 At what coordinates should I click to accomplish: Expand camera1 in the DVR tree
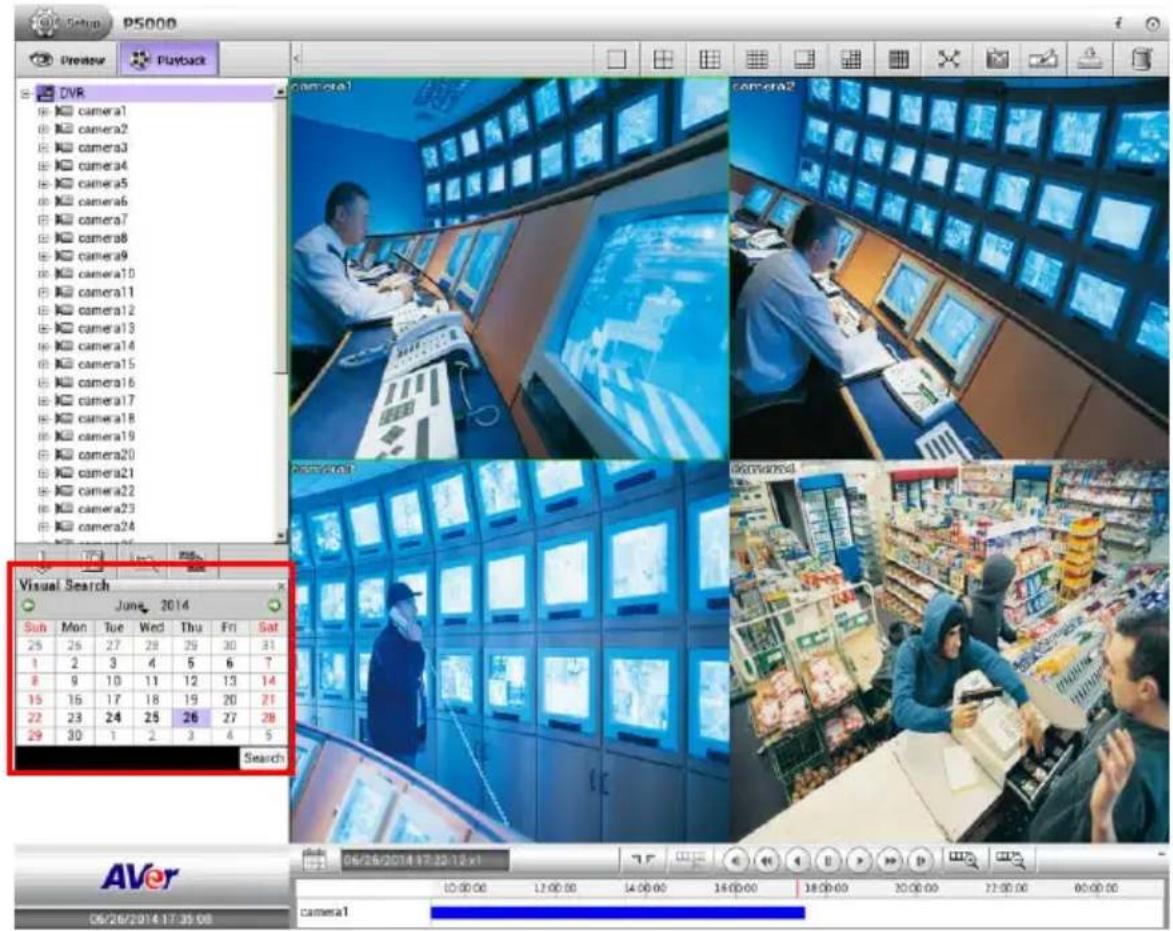(43, 111)
